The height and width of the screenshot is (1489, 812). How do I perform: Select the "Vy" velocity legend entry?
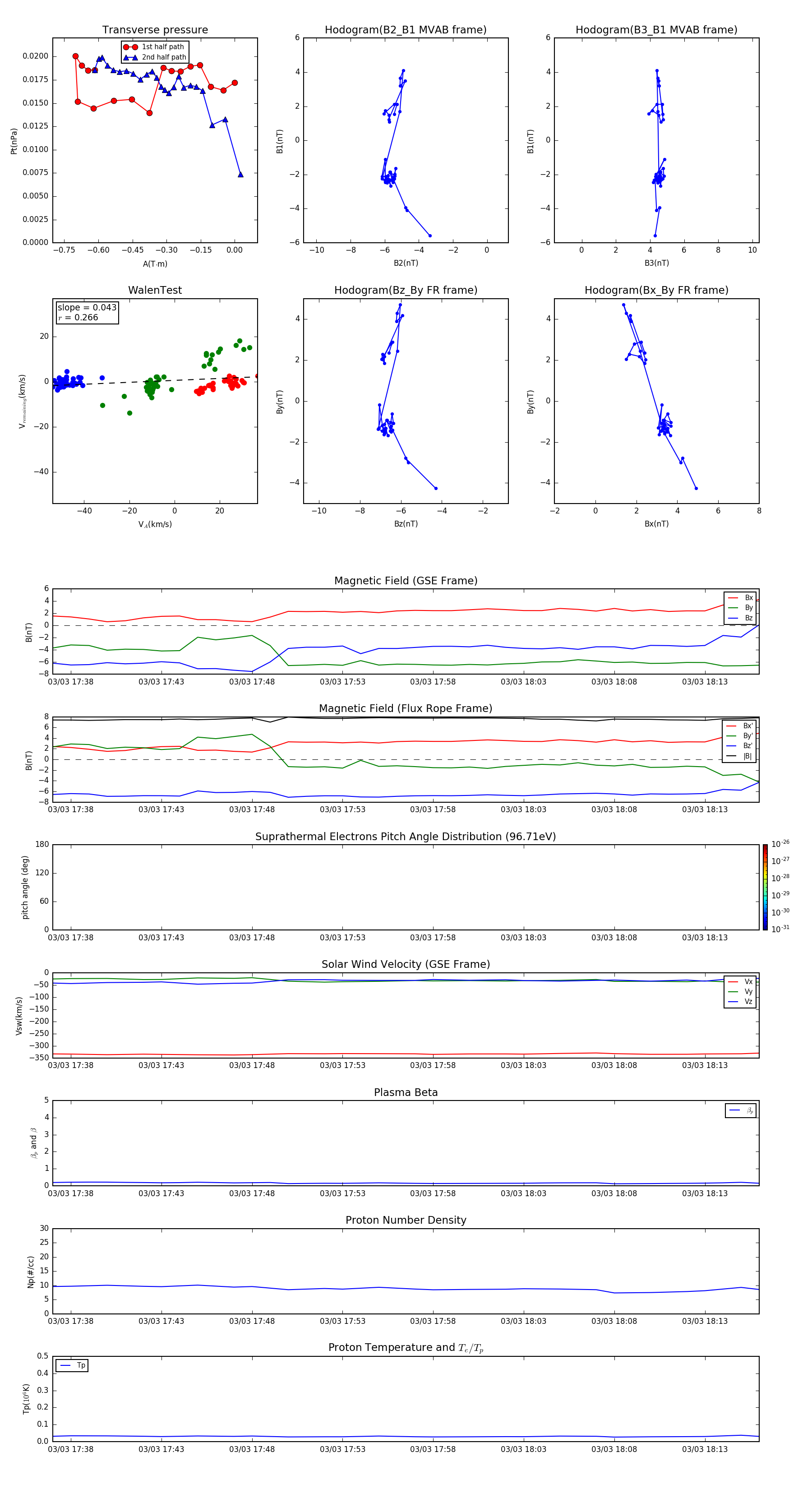click(x=741, y=991)
